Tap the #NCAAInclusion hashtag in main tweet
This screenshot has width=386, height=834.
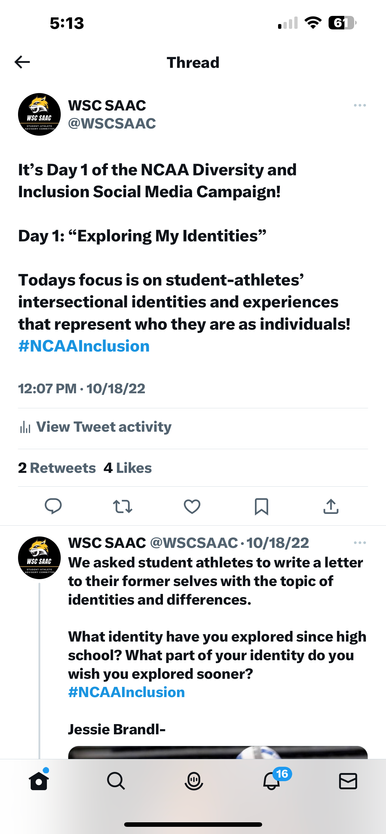click(83, 346)
